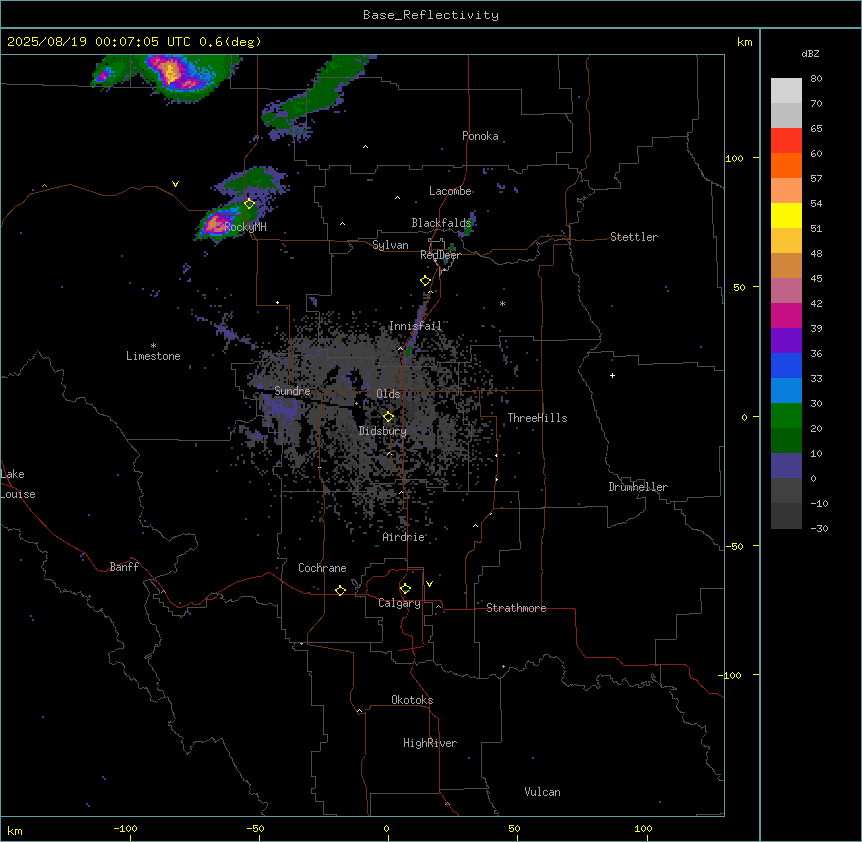Select the Innisfail label
862x842 pixels.
[x=415, y=326]
